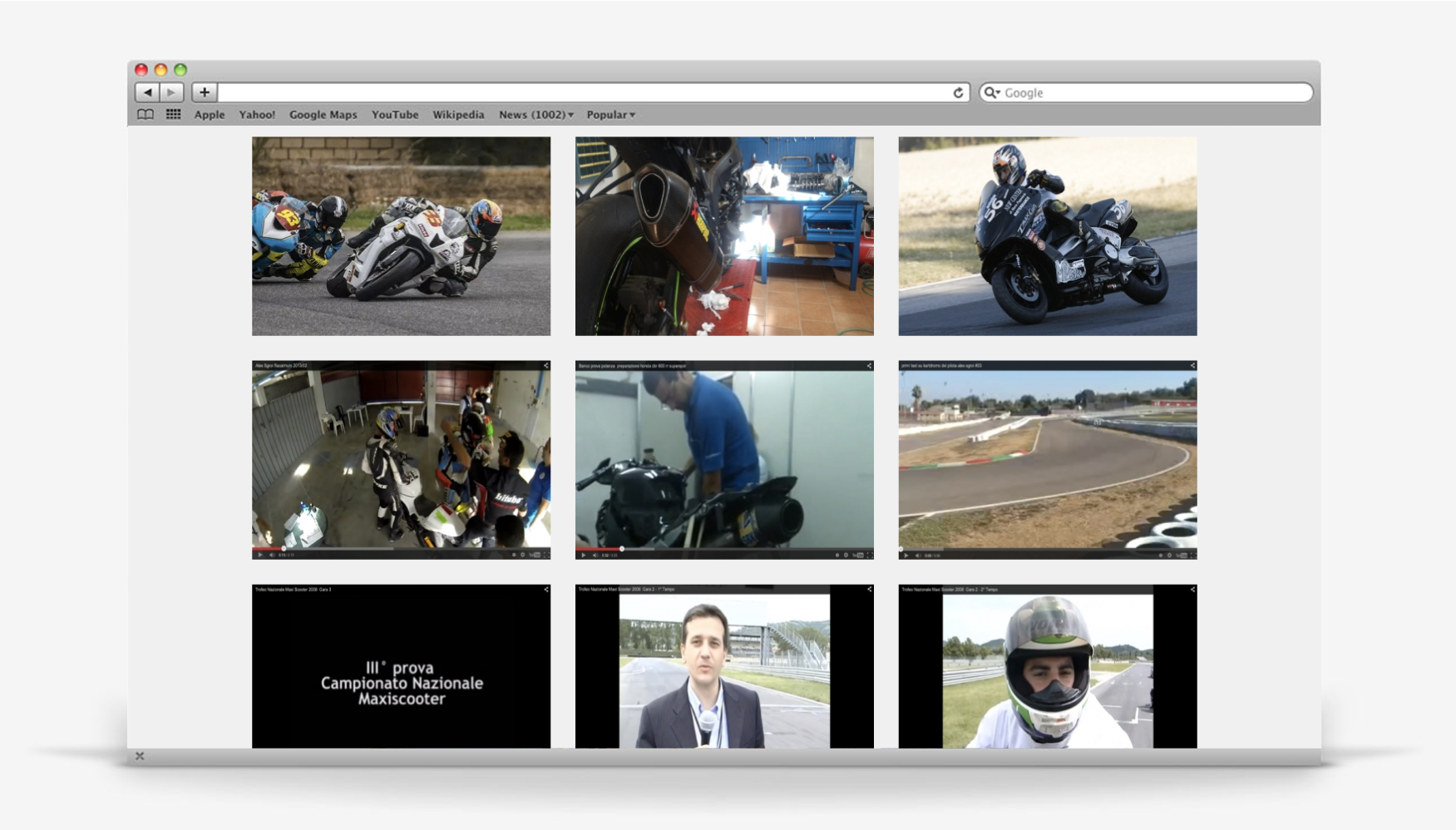Viewport: 1456px width, 830px height.
Task: Open the Top Sites grid icon
Action: pos(173,115)
